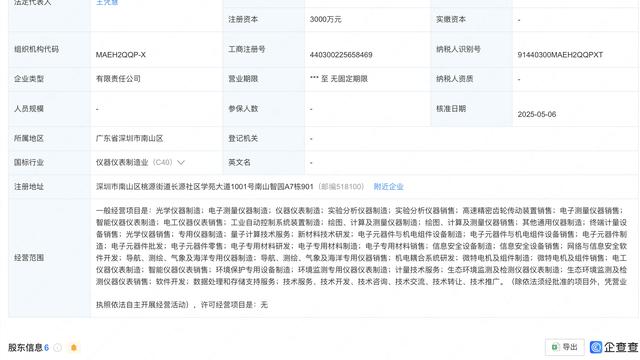The image size is (640, 360).
Task: Click the 所属地区 field label
Action: [x=29, y=138]
